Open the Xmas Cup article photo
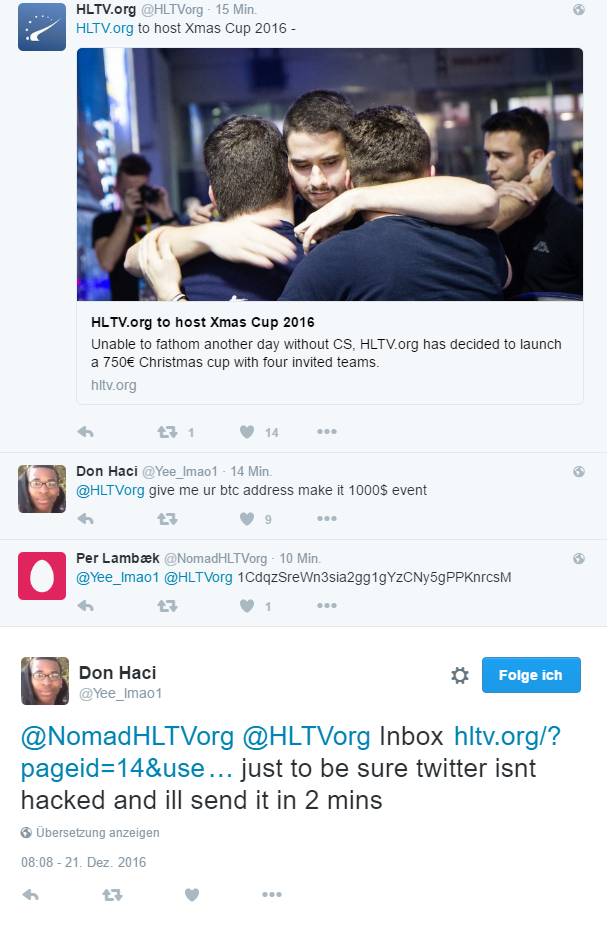The image size is (607, 925). point(330,175)
